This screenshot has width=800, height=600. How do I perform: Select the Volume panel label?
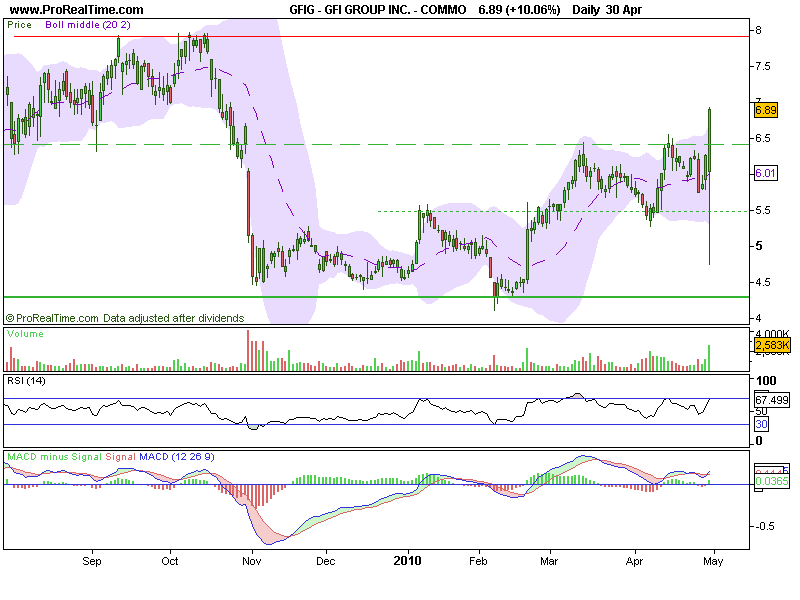click(x=25, y=334)
